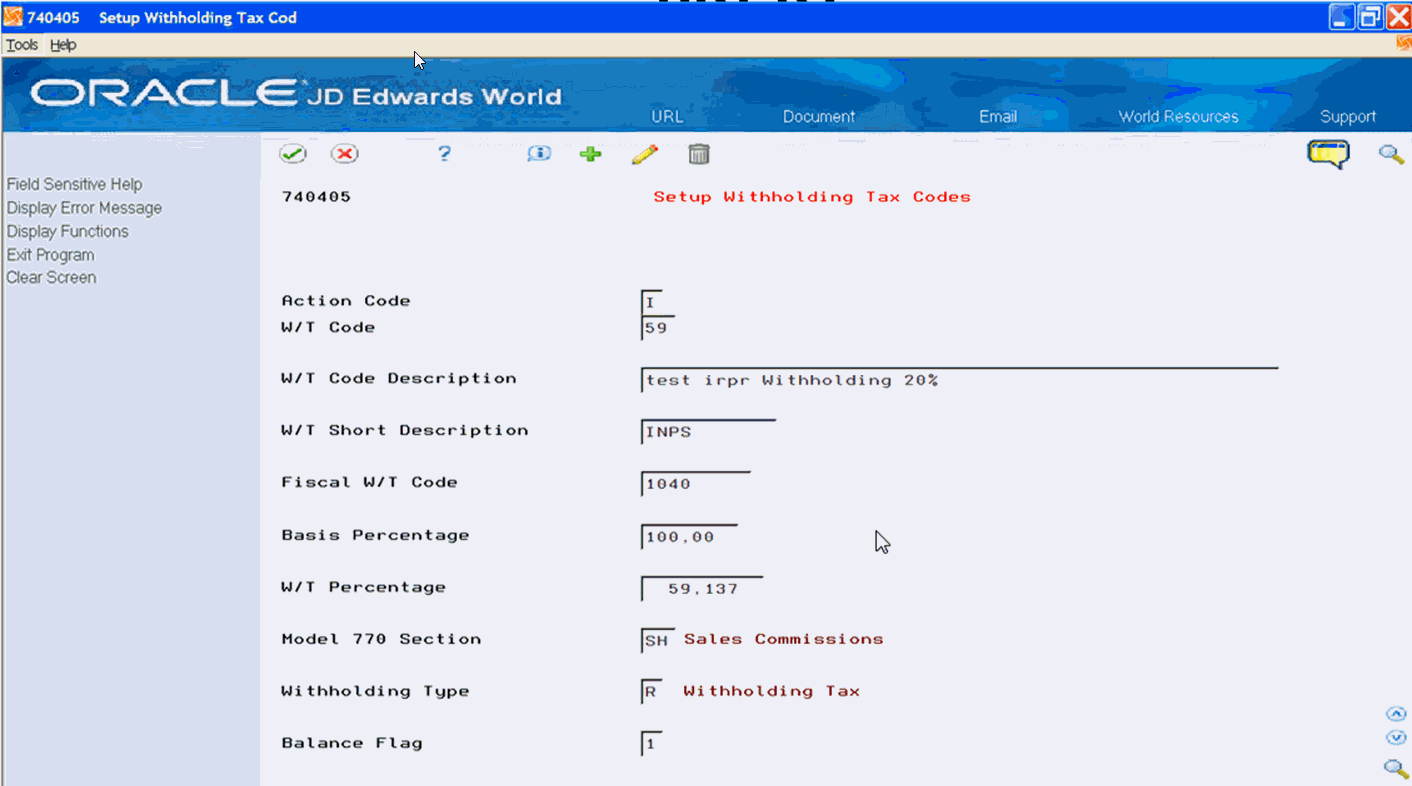
Task: Open help with the blue question mark icon
Action: tap(445, 154)
